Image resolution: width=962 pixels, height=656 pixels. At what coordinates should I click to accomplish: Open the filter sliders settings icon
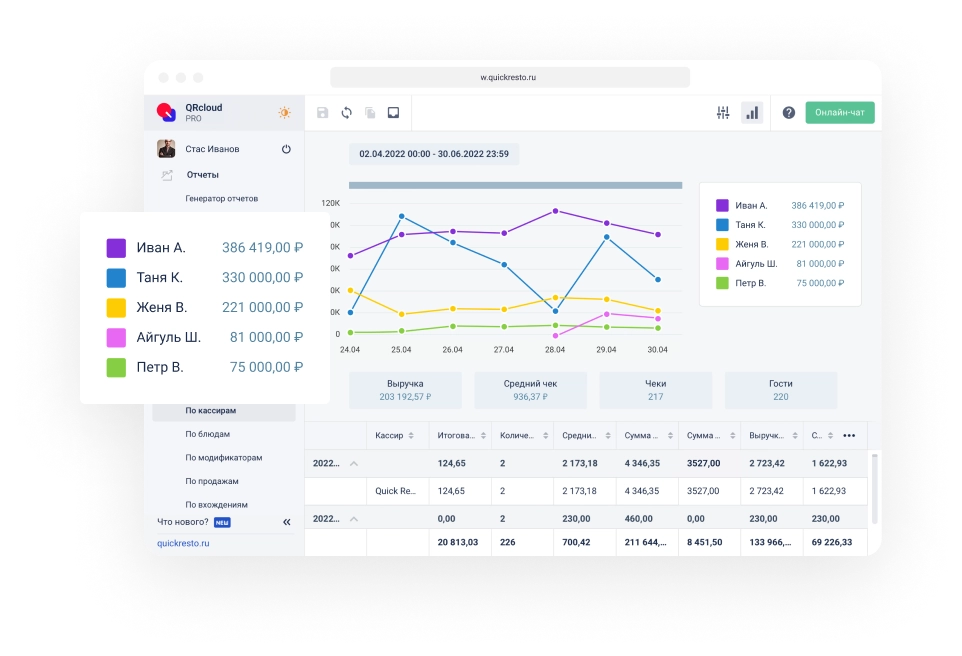point(723,113)
